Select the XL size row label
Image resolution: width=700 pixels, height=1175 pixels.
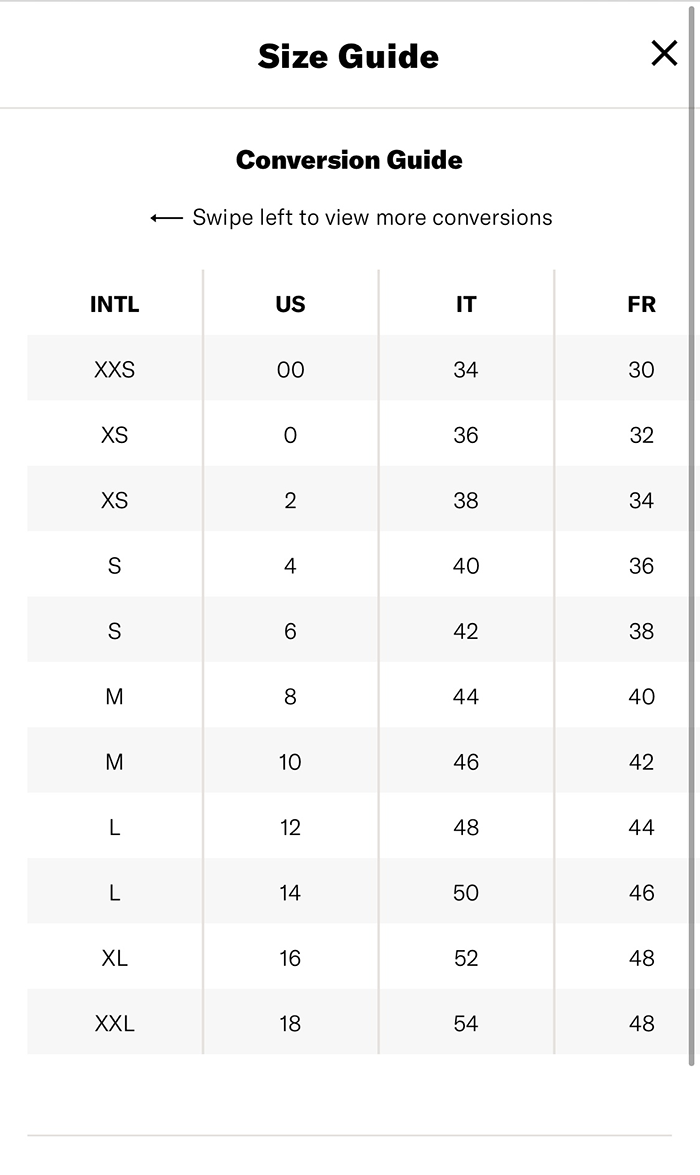115,958
